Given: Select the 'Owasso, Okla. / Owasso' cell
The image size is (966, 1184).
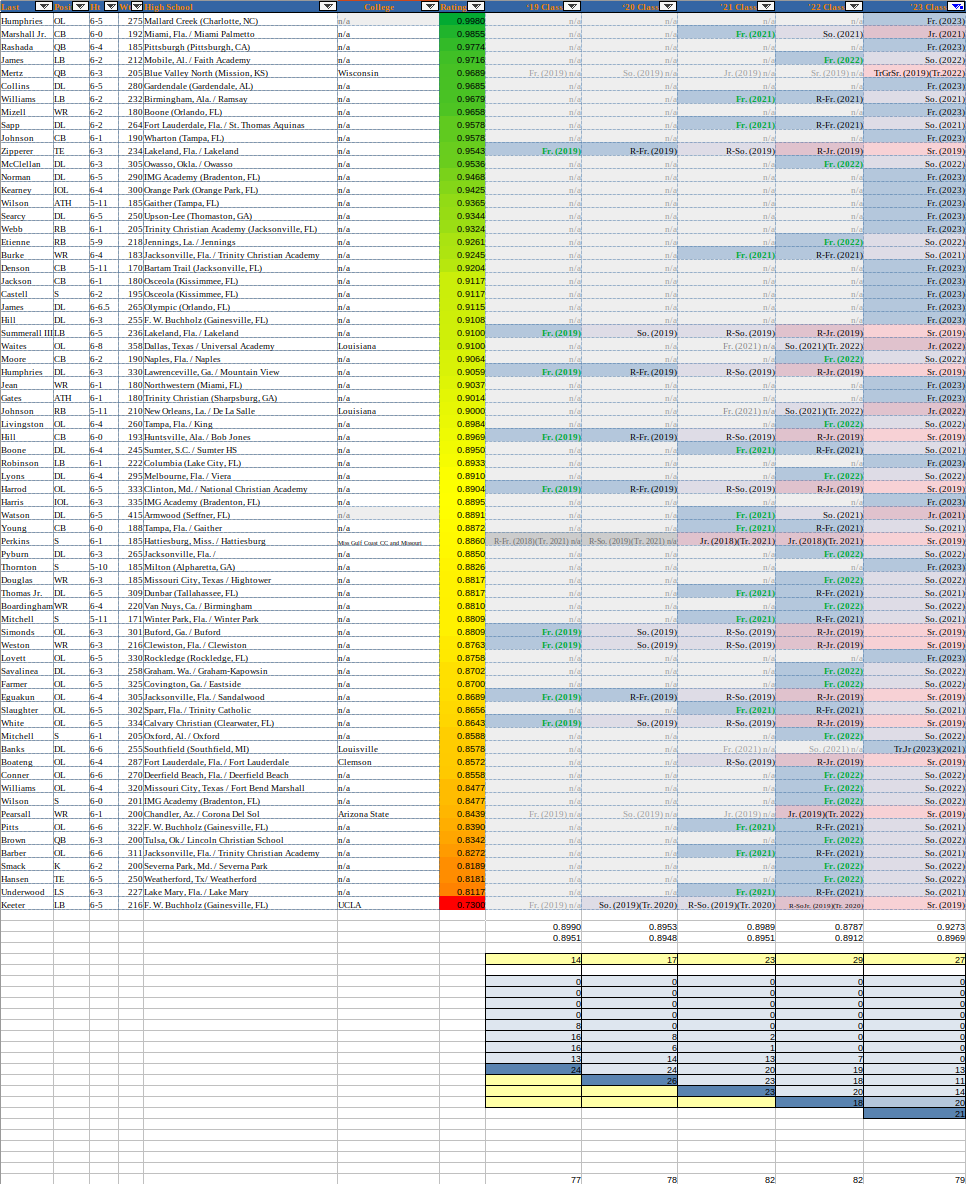Looking at the screenshot, I should (240, 164).
